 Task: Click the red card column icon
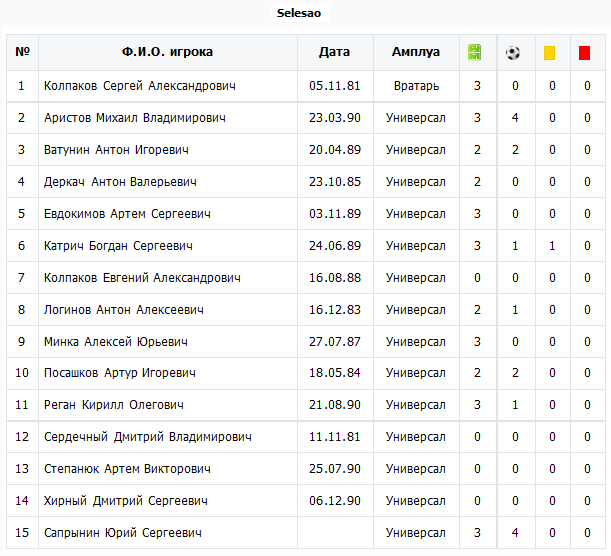click(x=584, y=53)
